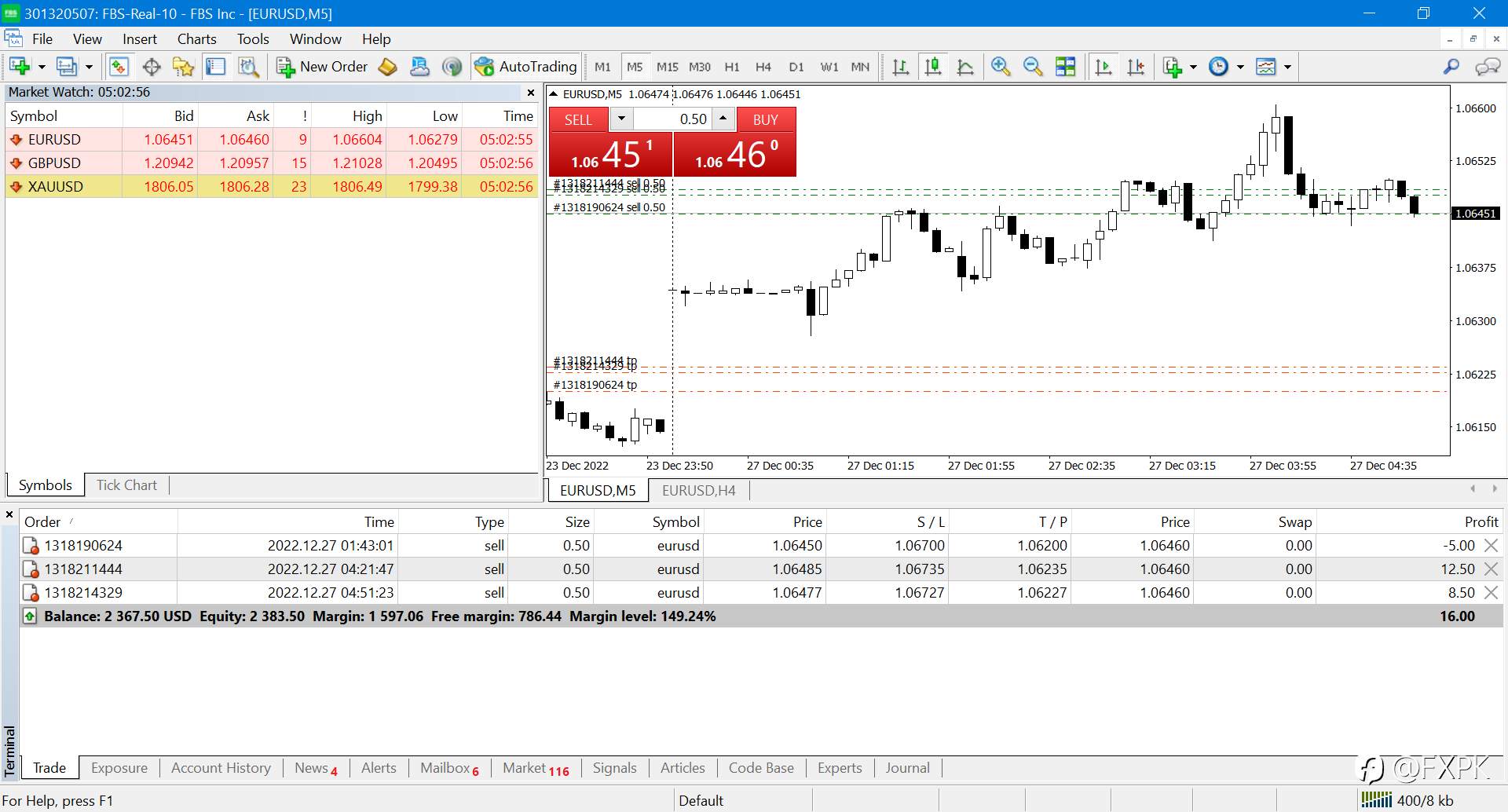
Task: Expand the new chart dropdown arrow
Action: pos(42,67)
